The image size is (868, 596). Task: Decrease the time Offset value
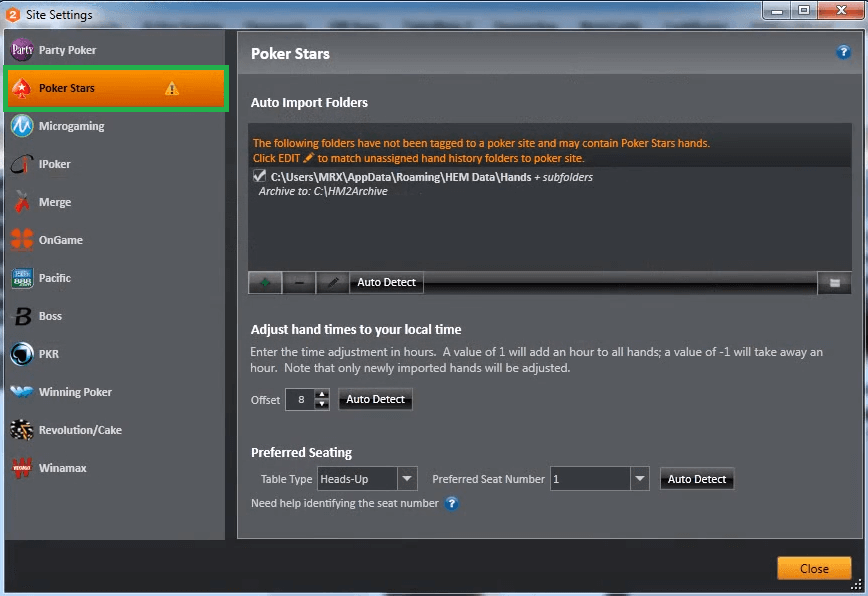[322, 405]
